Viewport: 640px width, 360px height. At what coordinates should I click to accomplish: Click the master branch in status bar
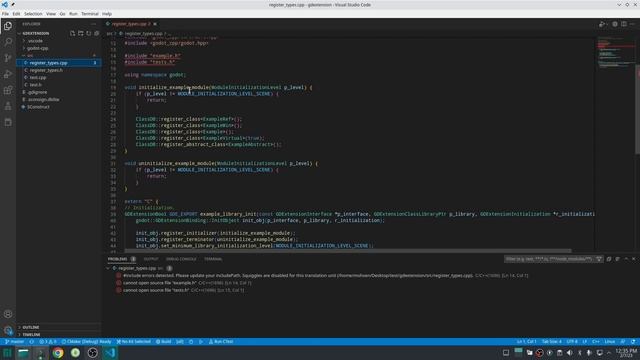[15, 341]
